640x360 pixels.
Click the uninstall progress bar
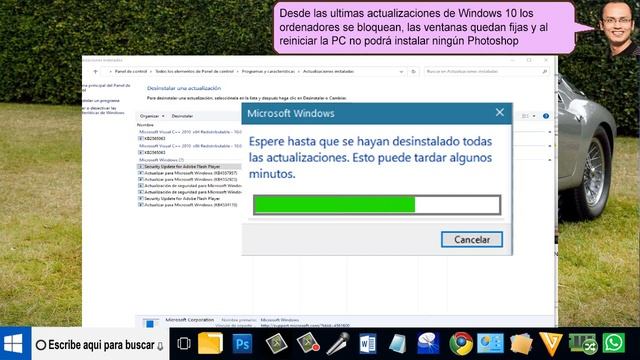tap(377, 205)
